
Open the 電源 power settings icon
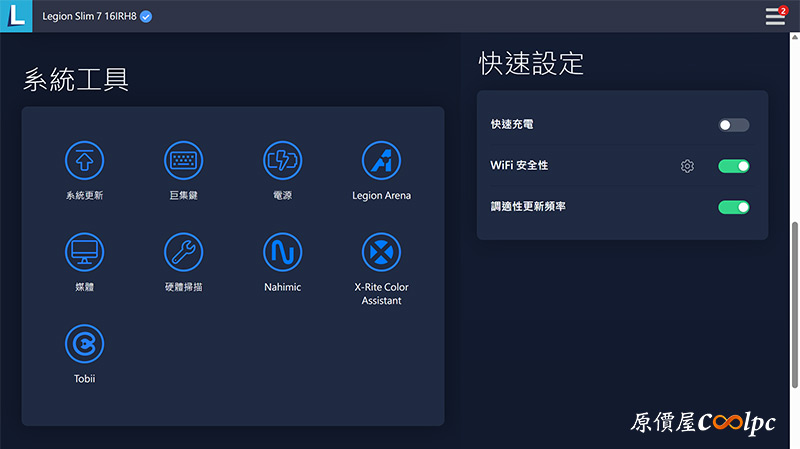(x=282, y=160)
